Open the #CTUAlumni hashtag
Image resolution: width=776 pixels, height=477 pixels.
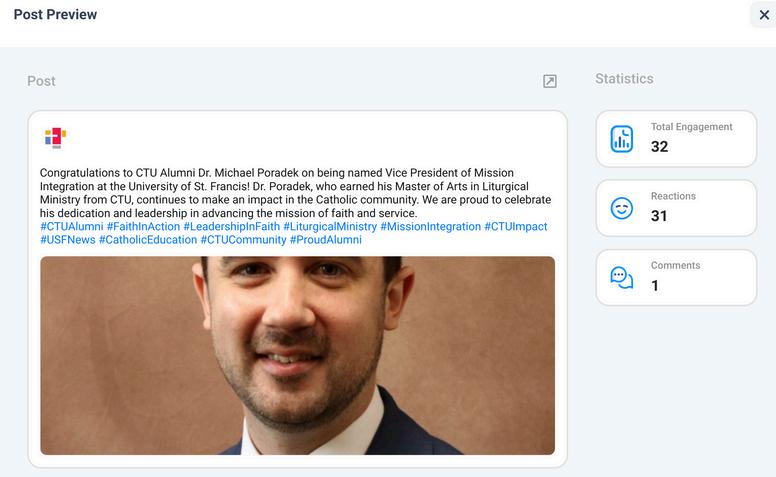tap(72, 227)
